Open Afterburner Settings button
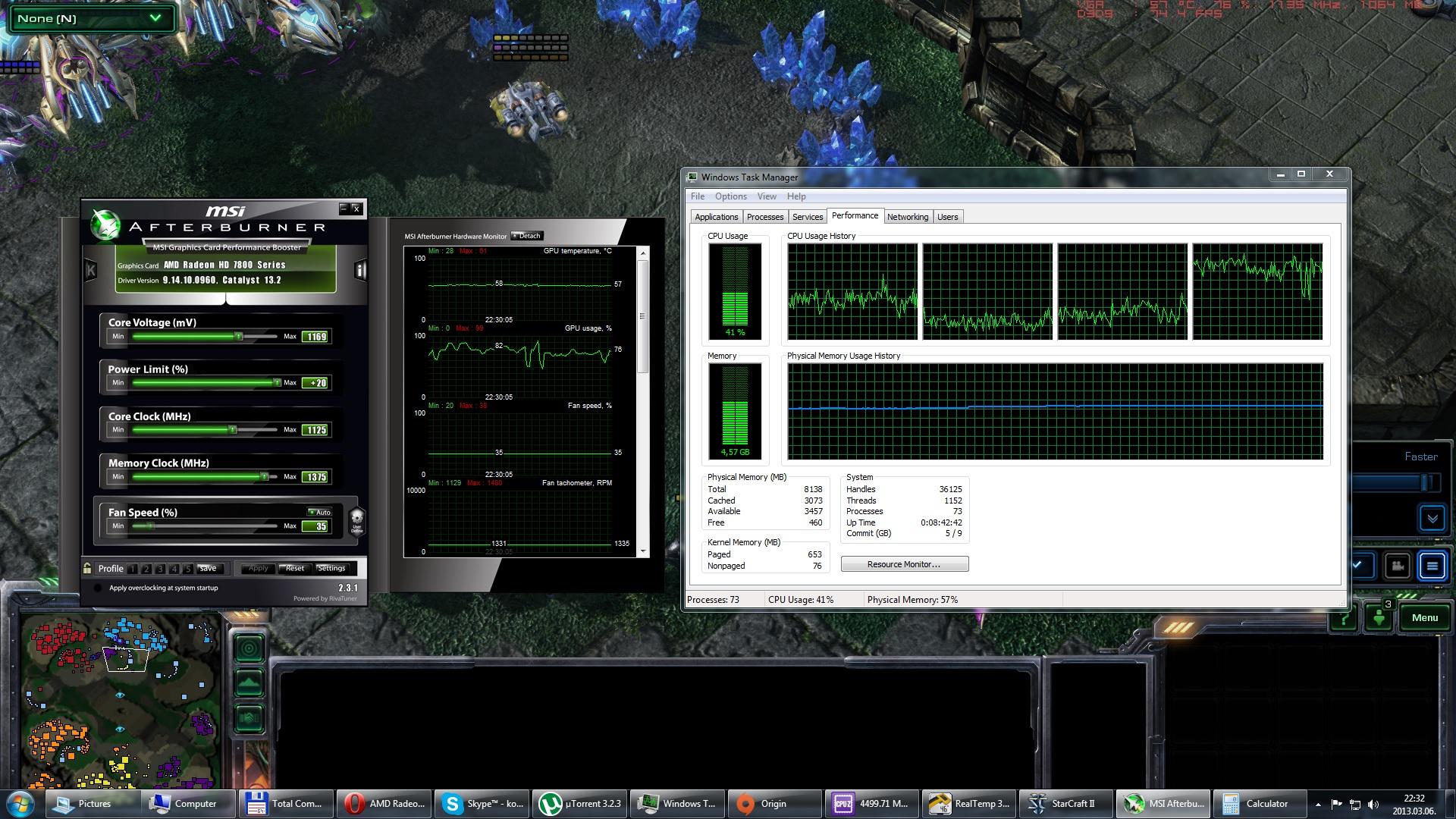 point(331,569)
